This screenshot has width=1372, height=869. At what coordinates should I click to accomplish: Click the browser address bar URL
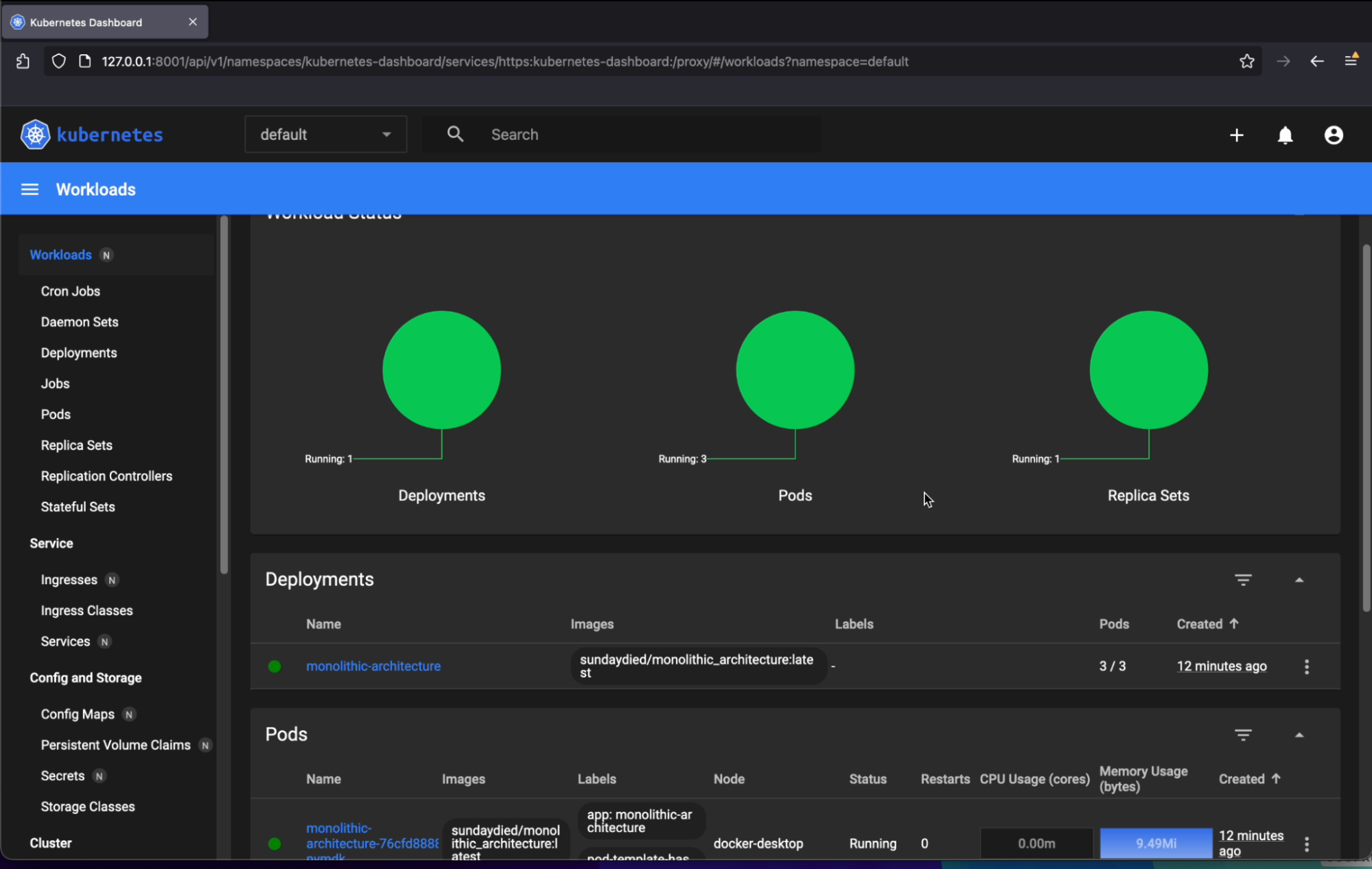click(x=505, y=61)
